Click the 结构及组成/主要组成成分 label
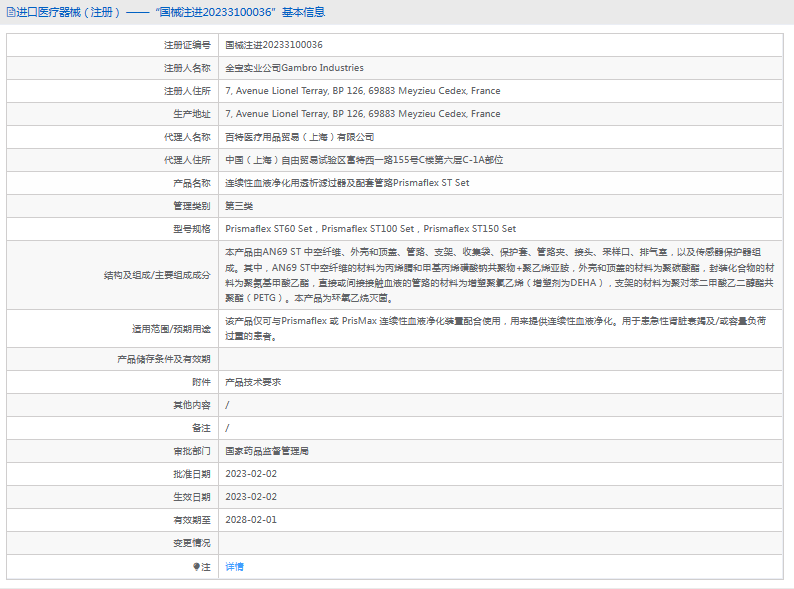The image size is (794, 589). (157, 275)
